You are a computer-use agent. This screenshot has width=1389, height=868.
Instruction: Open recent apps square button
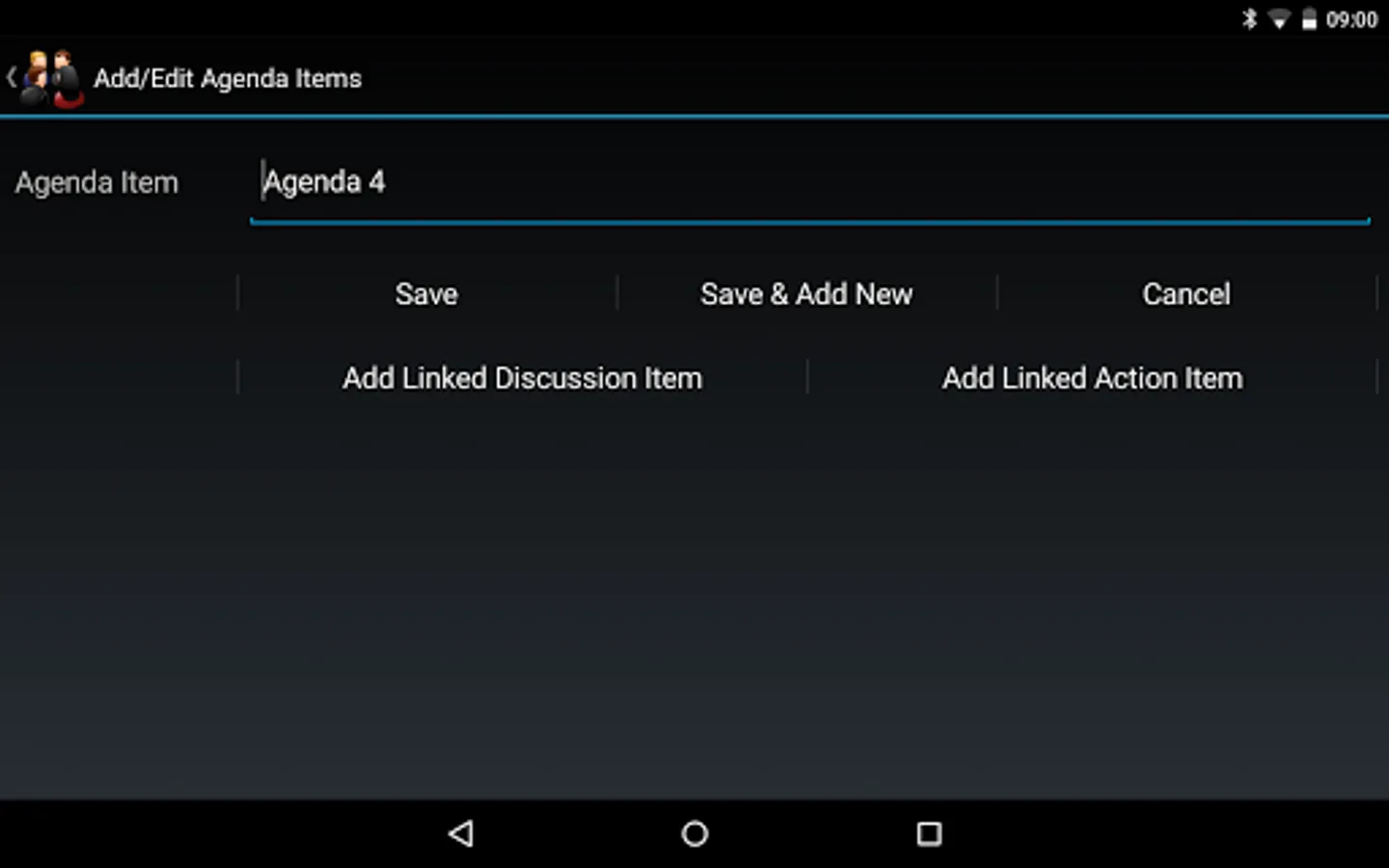click(929, 833)
